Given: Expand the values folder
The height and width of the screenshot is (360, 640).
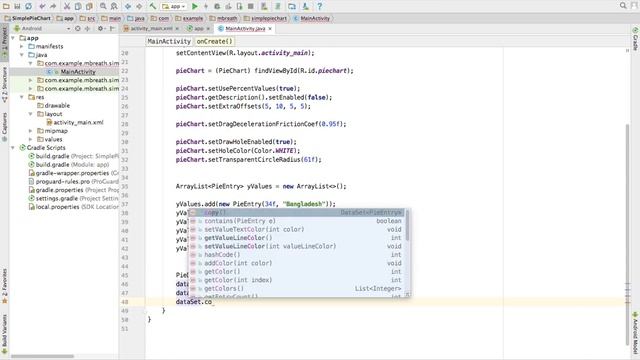Looking at the screenshot, I should point(31,139).
